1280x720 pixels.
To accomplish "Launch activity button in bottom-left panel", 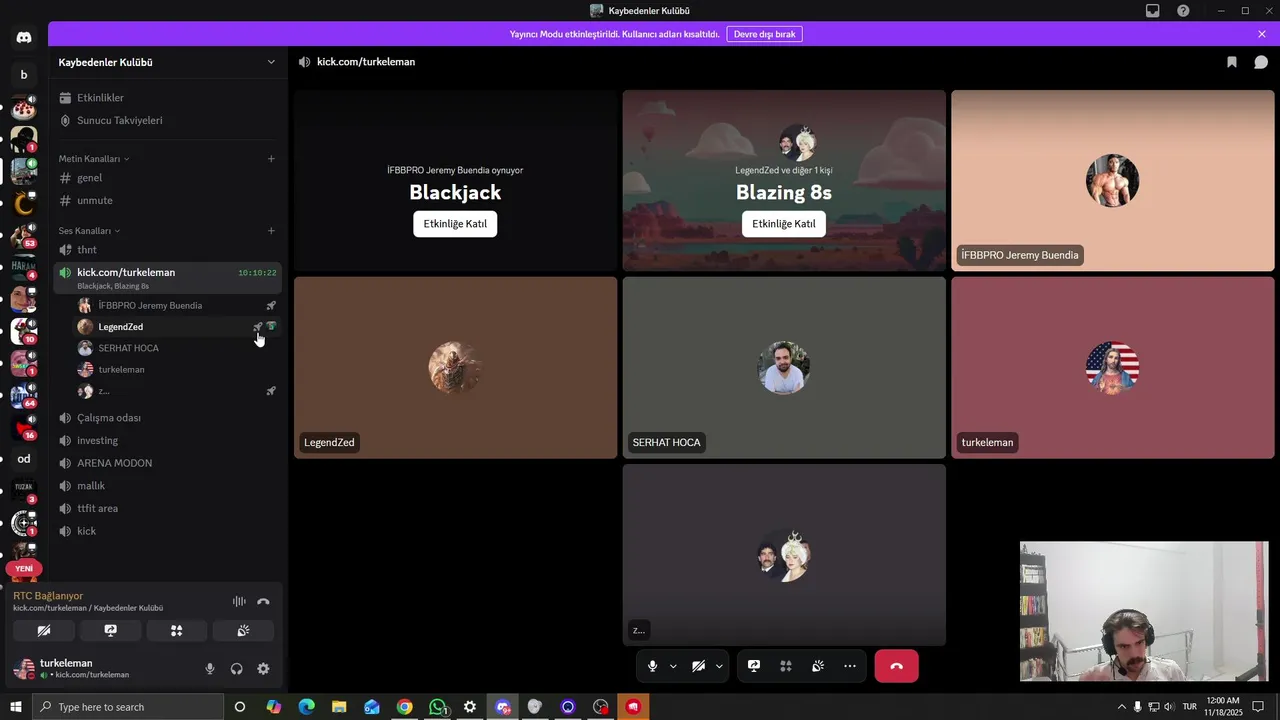I will pos(176,631).
